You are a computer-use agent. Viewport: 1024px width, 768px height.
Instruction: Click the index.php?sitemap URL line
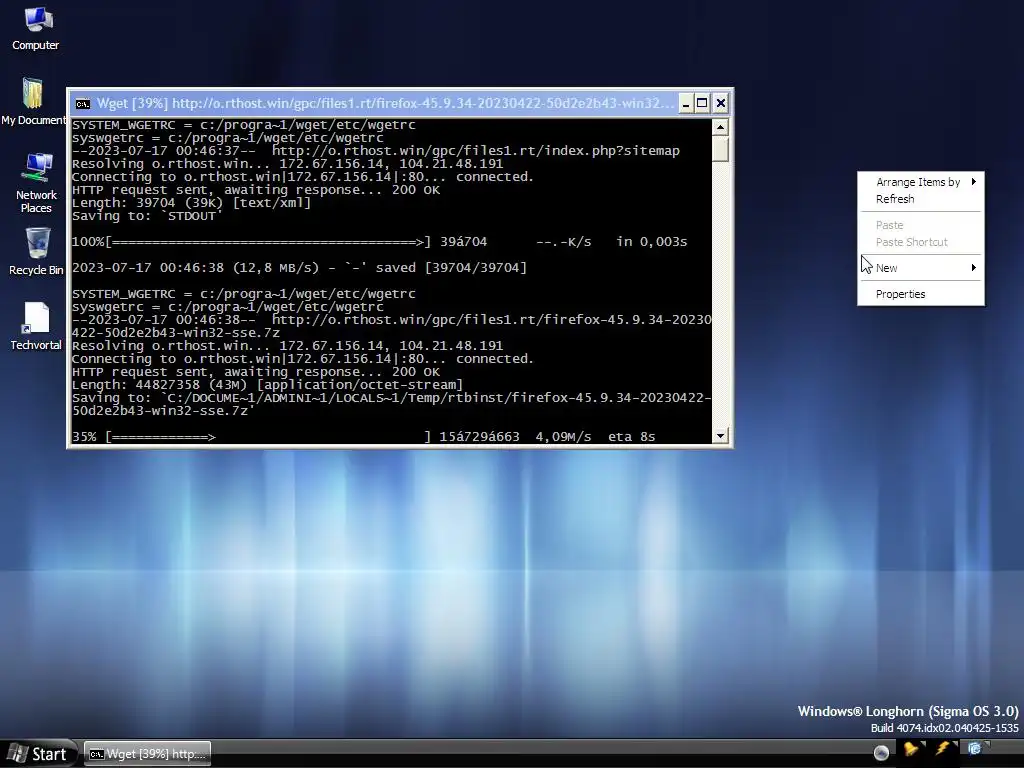click(376, 151)
